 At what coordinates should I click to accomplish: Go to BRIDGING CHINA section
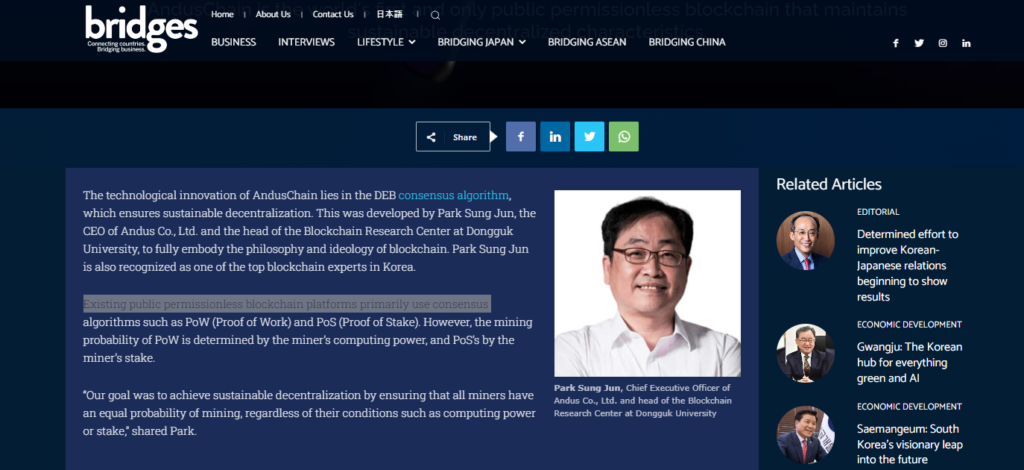pyautogui.click(x=687, y=42)
